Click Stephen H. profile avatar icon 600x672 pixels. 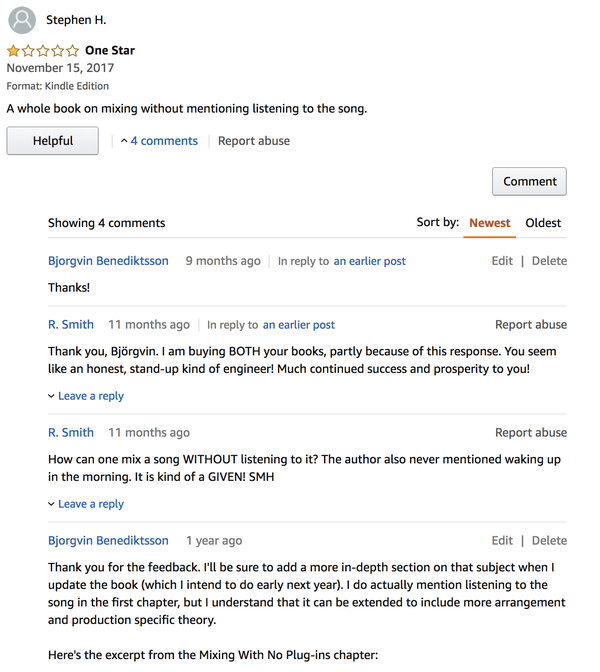21,20
